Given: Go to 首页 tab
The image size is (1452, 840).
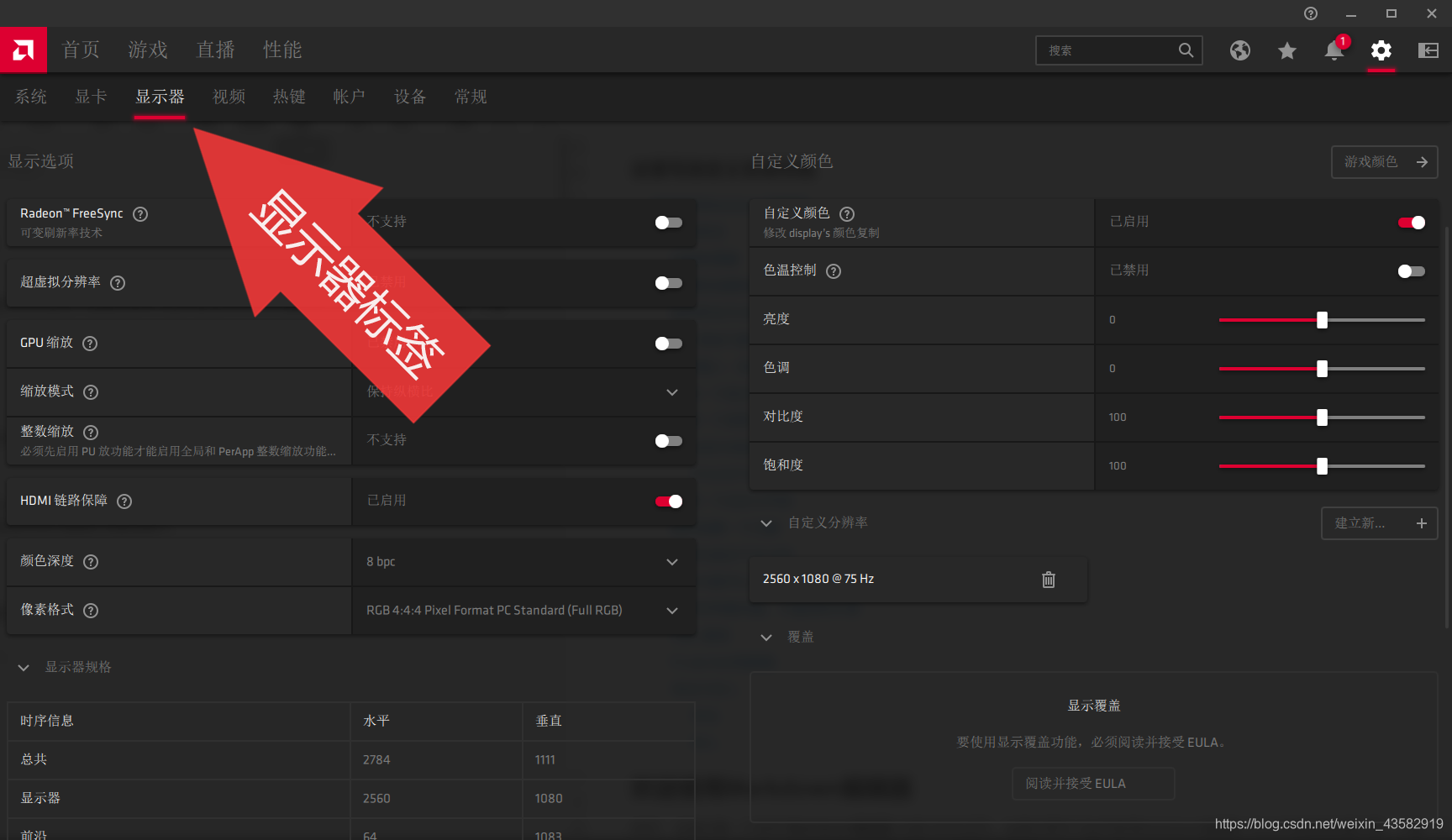Looking at the screenshot, I should point(82,50).
